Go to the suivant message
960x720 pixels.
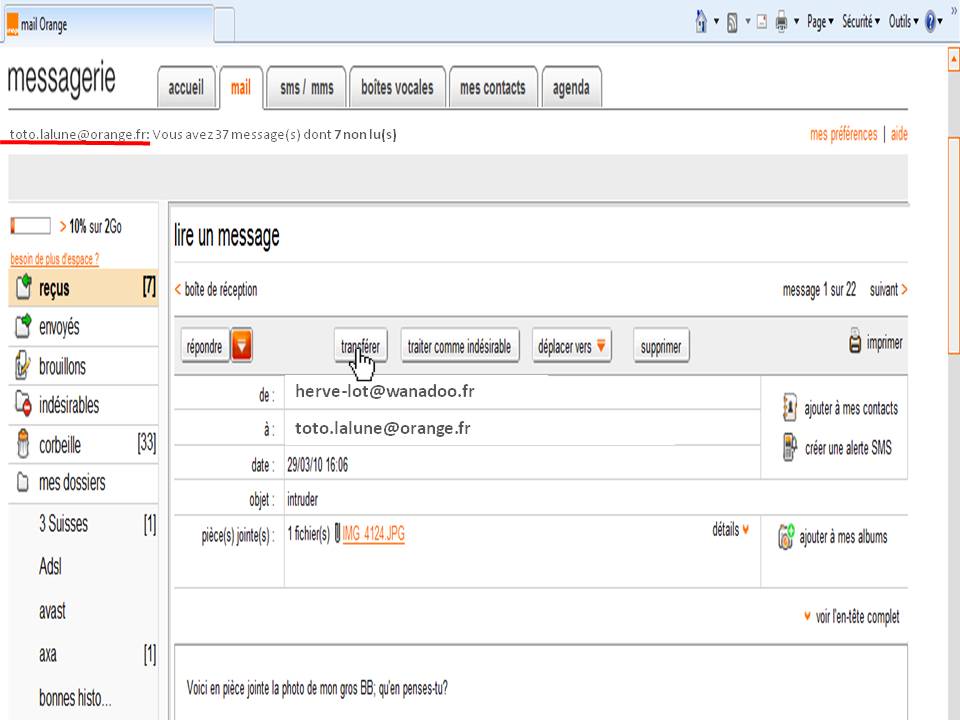(x=888, y=289)
